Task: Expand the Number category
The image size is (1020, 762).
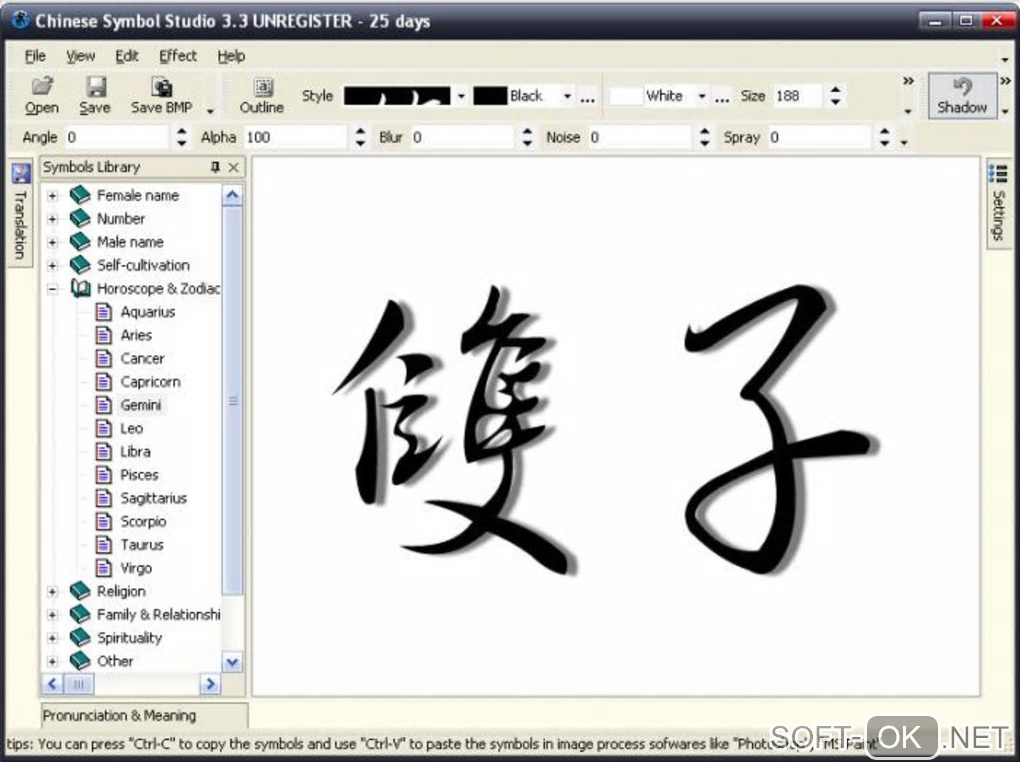Action: 53,219
